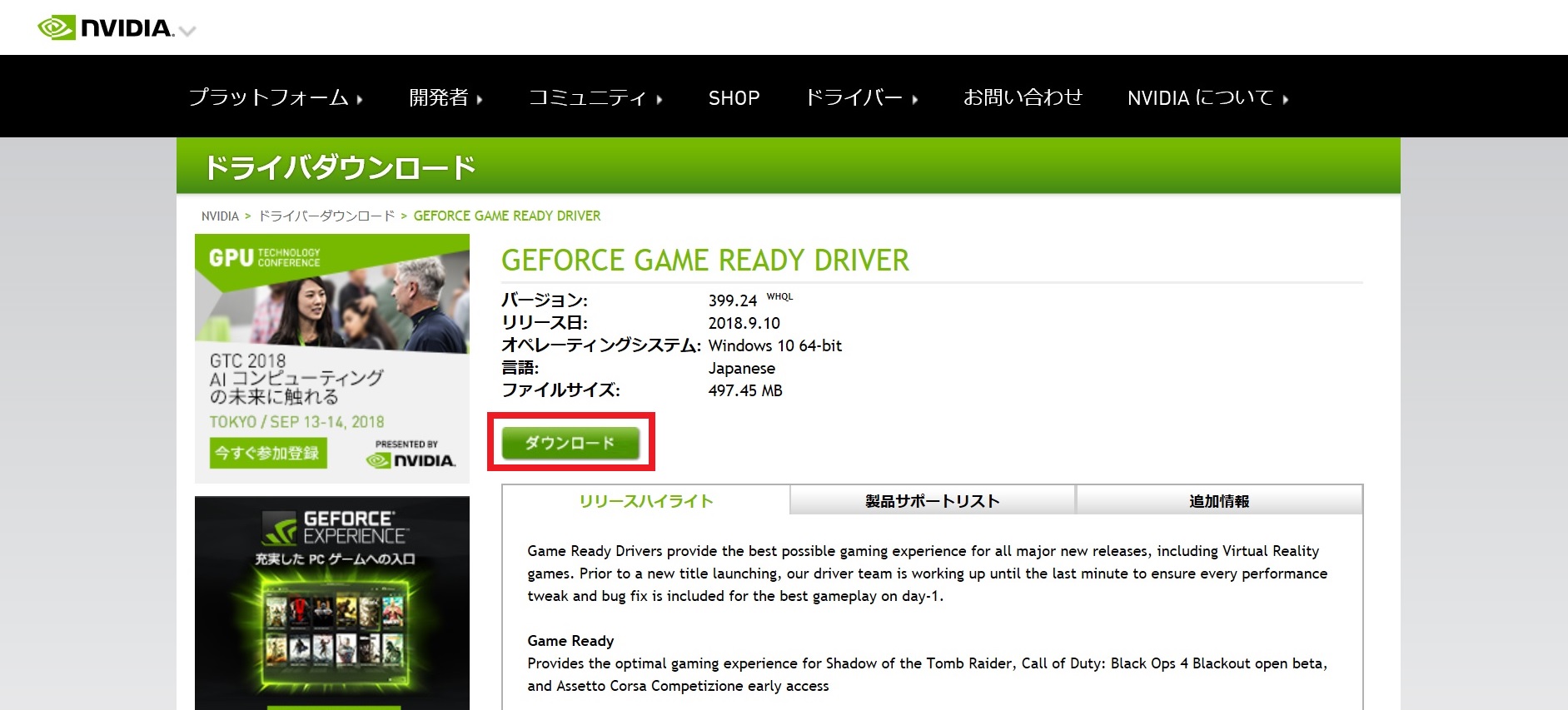The image size is (1568, 710).
Task: Switch to 製品サポートリスト tab
Action: tap(933, 501)
